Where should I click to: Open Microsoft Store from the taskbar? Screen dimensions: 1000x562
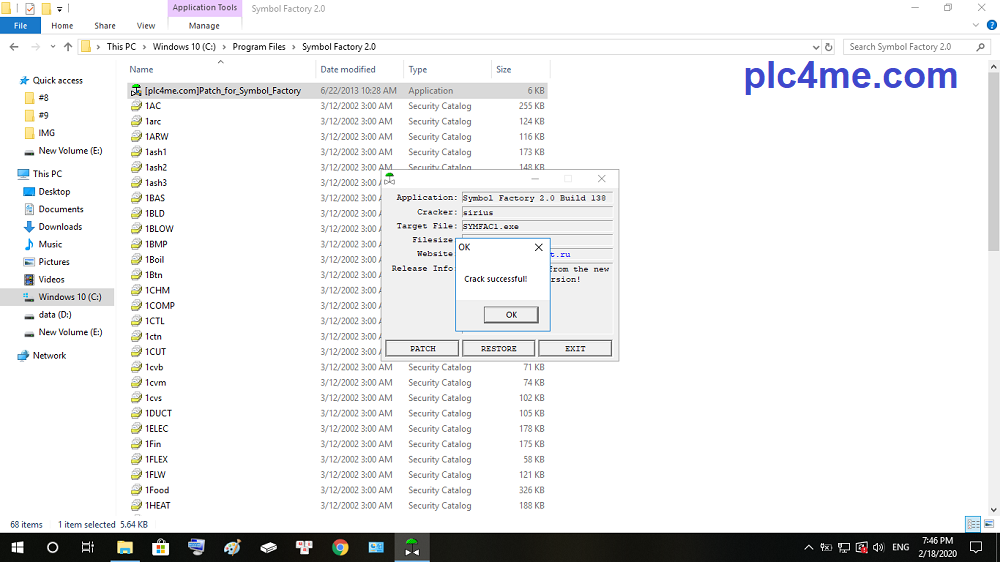[x=160, y=547]
